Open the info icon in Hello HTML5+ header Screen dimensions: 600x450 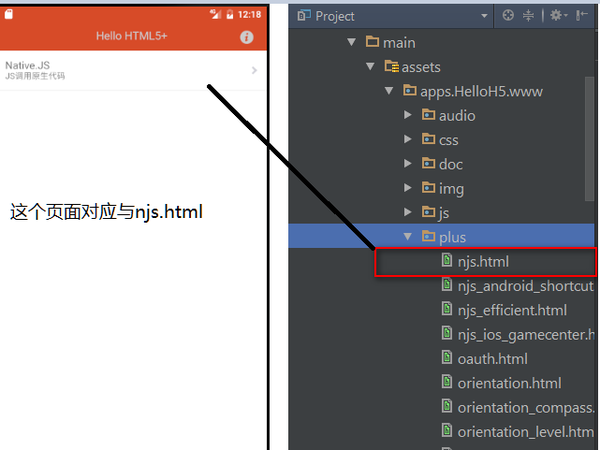point(246,37)
